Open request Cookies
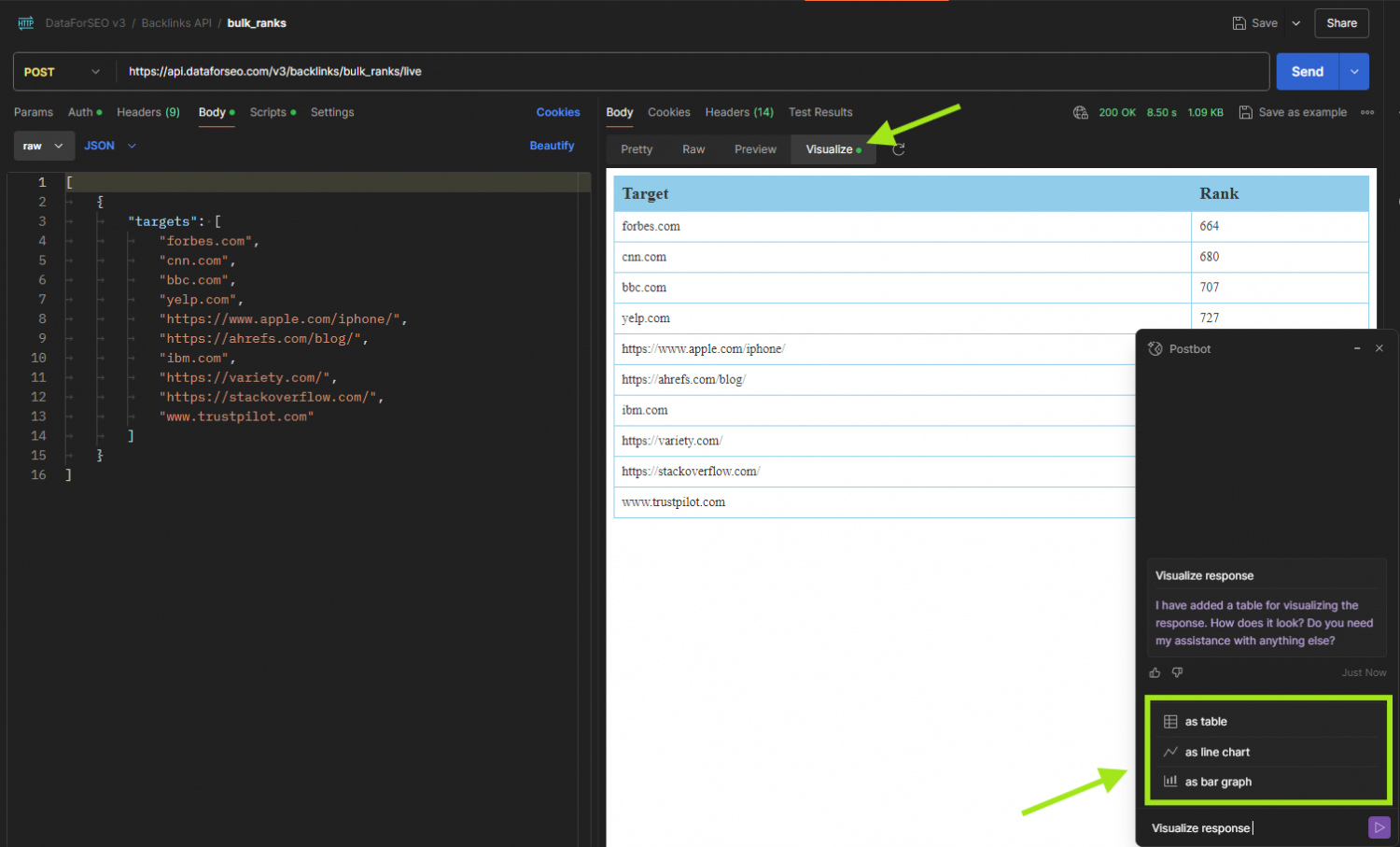Viewport: 1400px width, 847px height. point(557,112)
